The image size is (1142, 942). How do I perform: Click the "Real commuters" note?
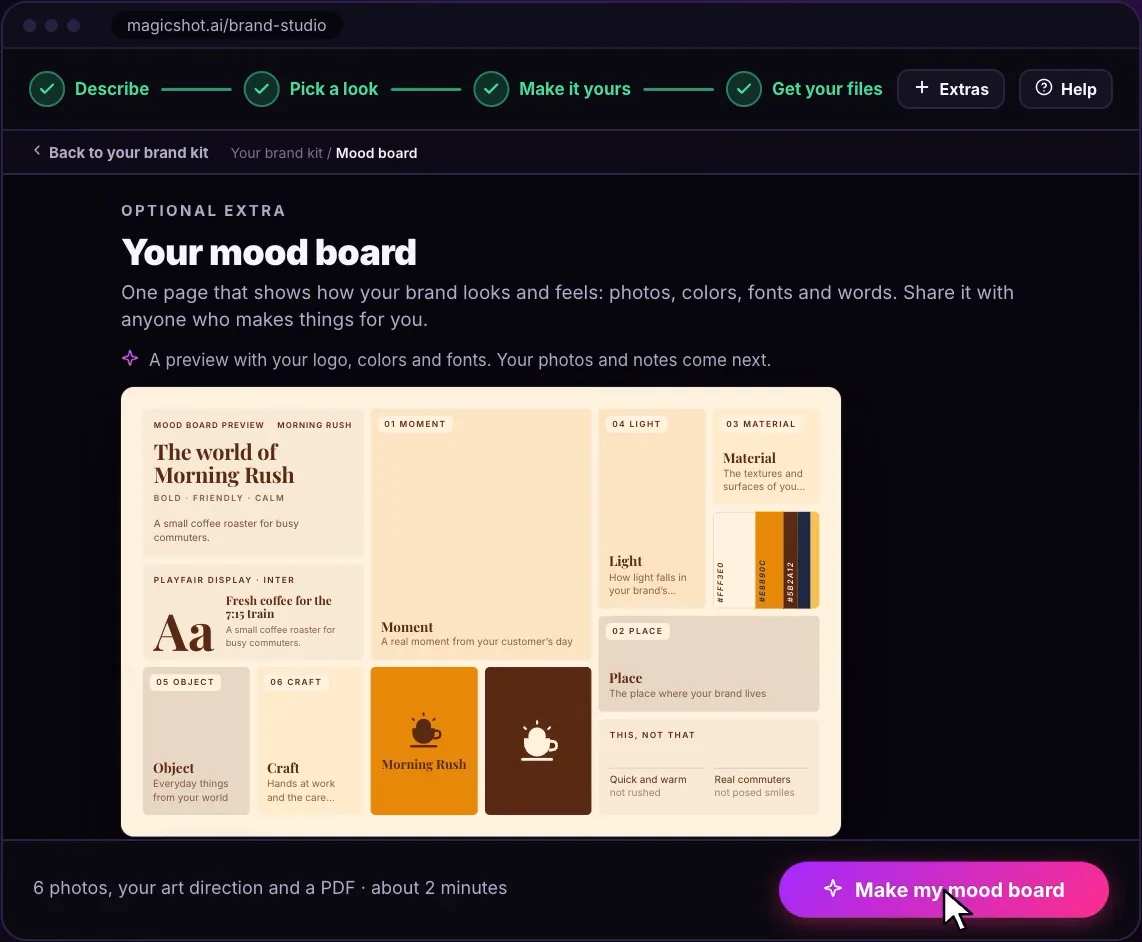[752, 780]
